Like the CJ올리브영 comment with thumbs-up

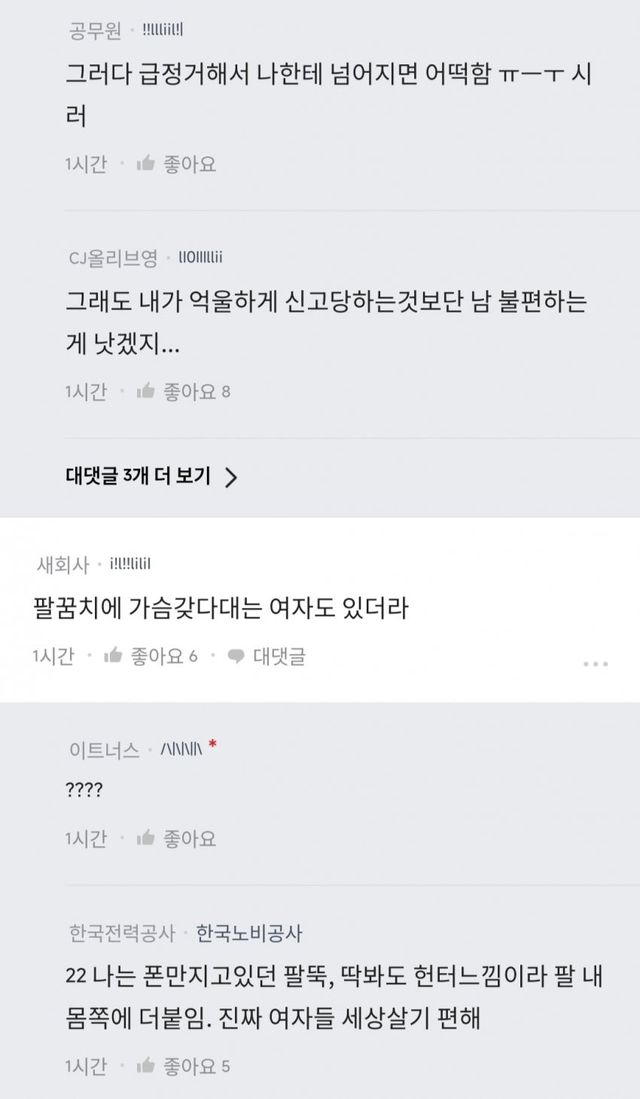point(145,391)
